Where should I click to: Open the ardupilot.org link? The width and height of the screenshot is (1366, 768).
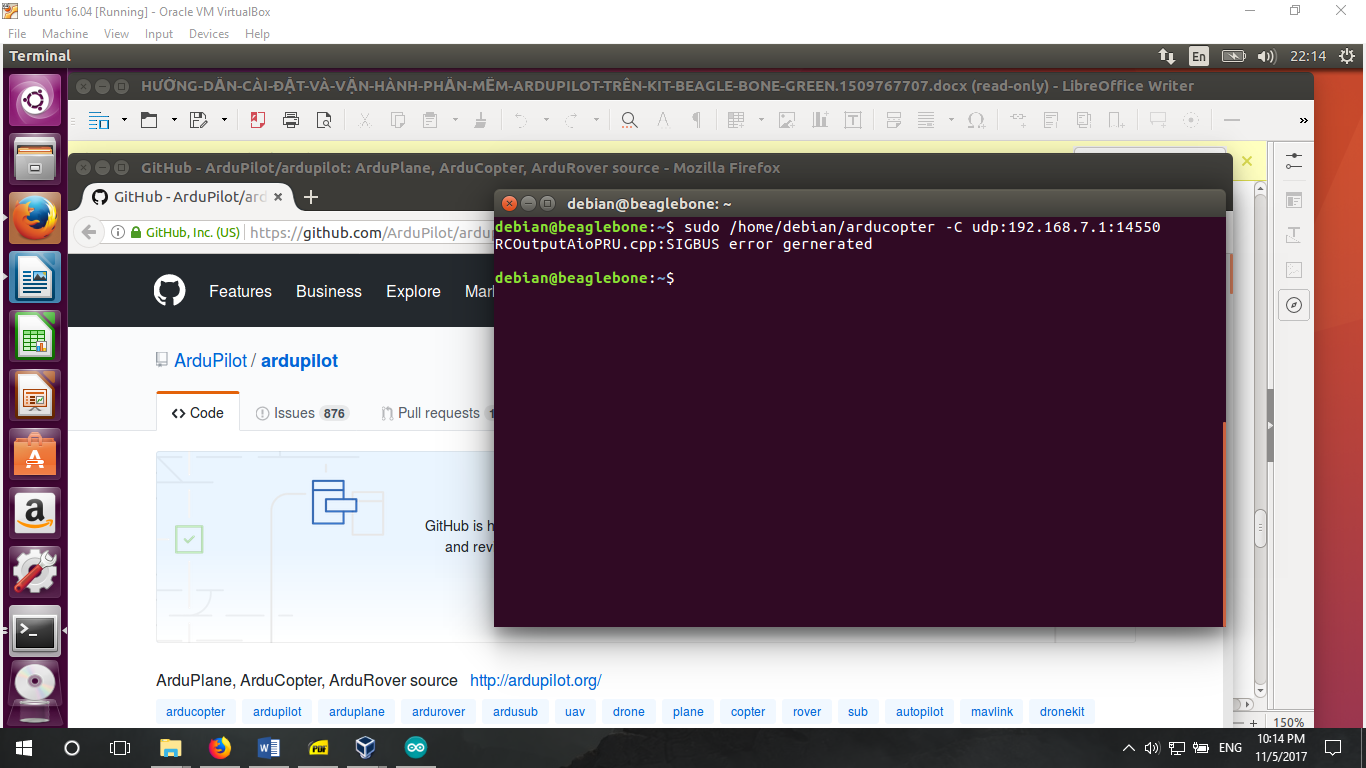pos(536,681)
